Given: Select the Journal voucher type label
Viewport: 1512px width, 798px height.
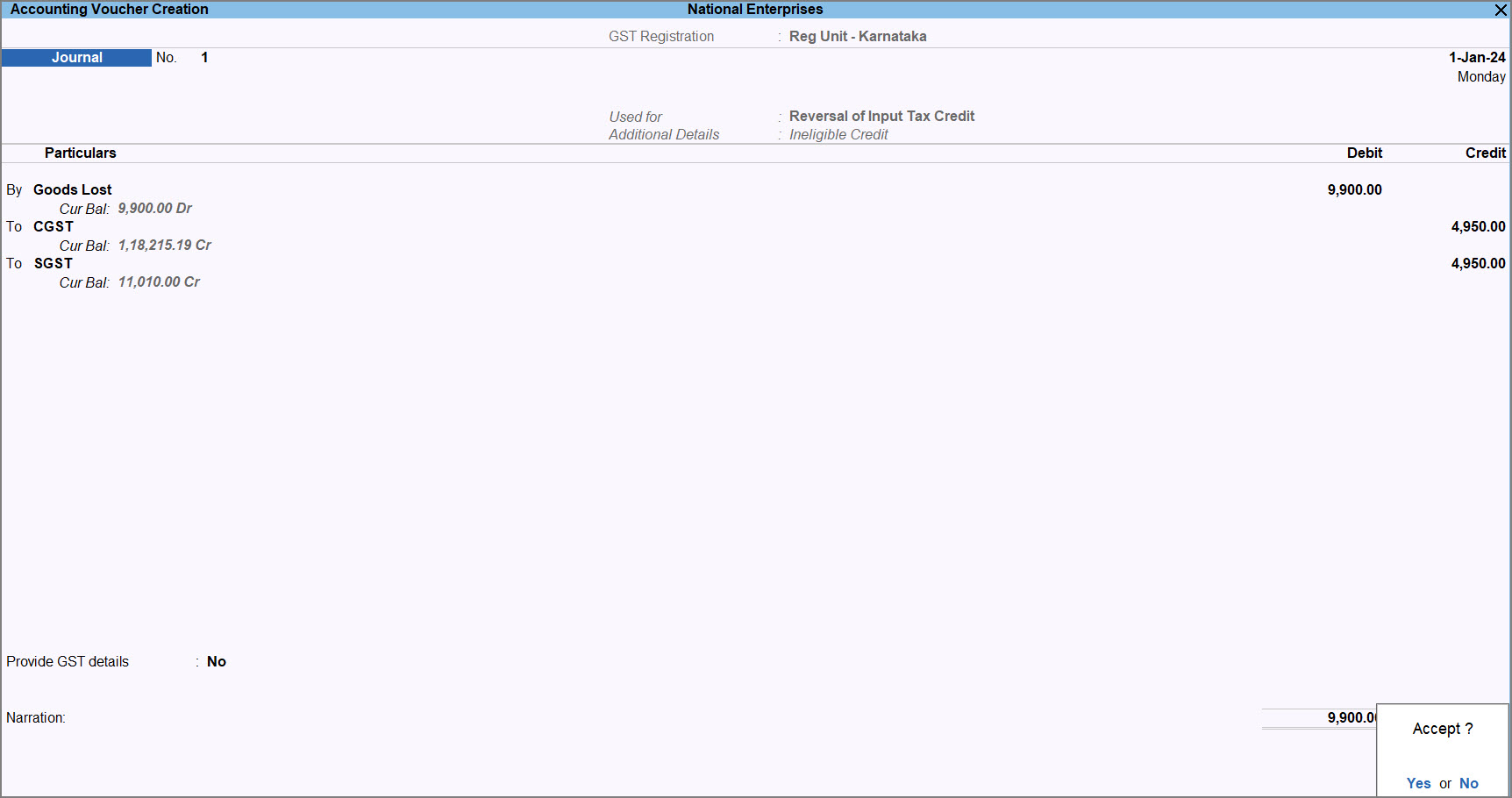Looking at the screenshot, I should pos(76,58).
